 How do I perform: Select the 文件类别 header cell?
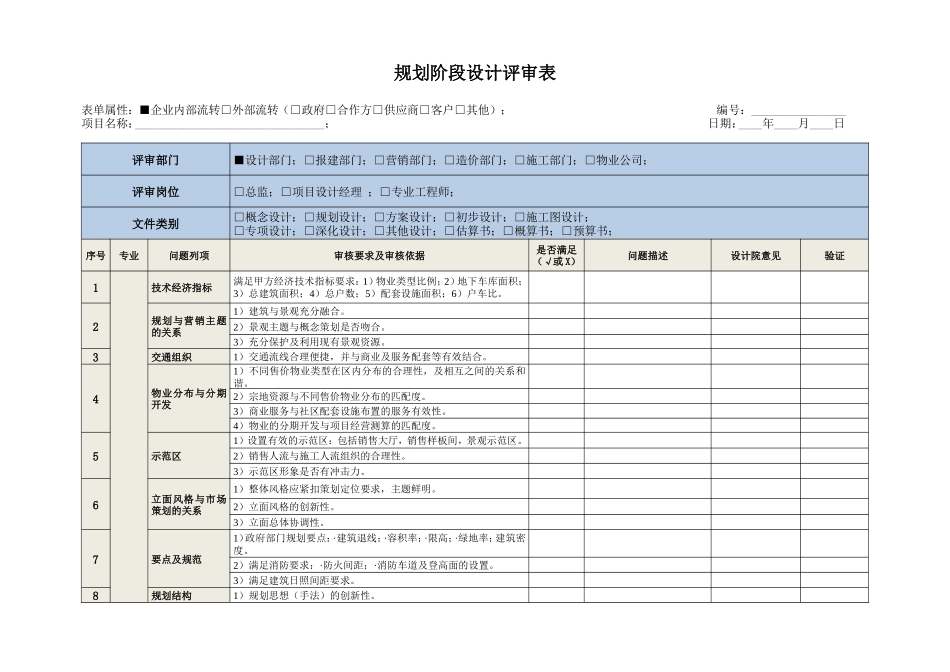pos(156,224)
